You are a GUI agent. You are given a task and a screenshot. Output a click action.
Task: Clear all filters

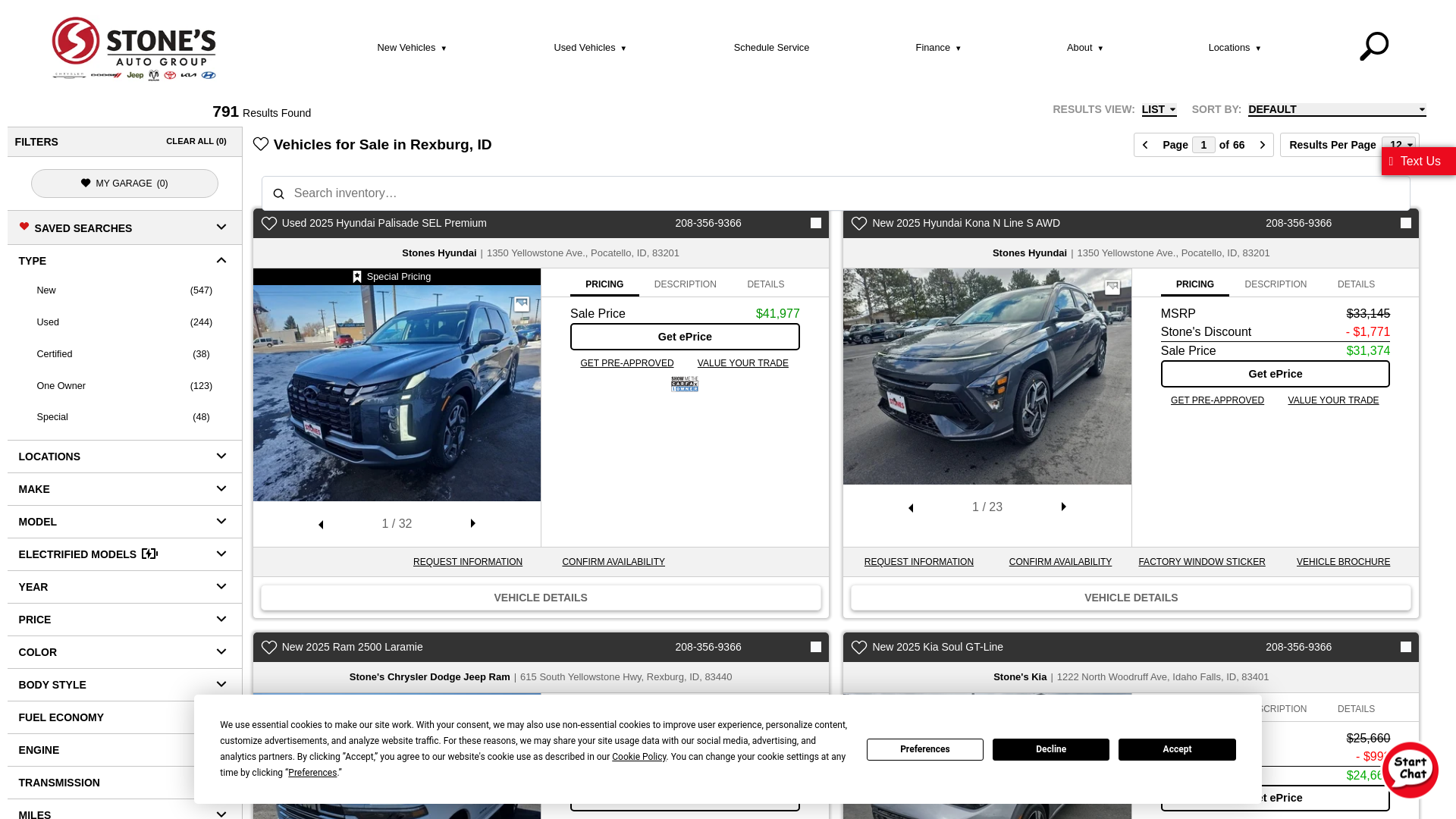(196, 141)
